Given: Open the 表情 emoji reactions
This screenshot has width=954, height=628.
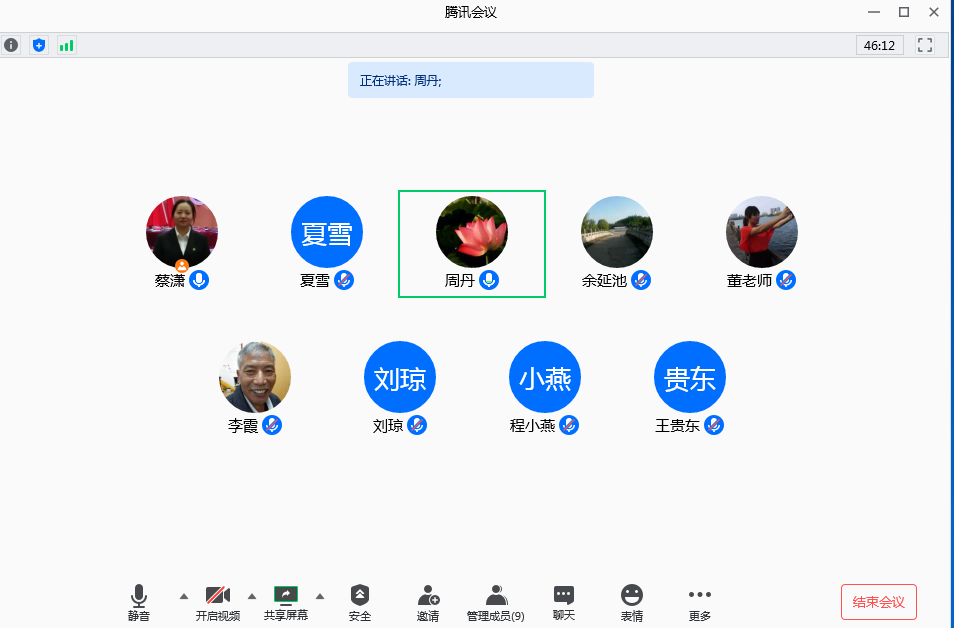Looking at the screenshot, I should (632, 602).
